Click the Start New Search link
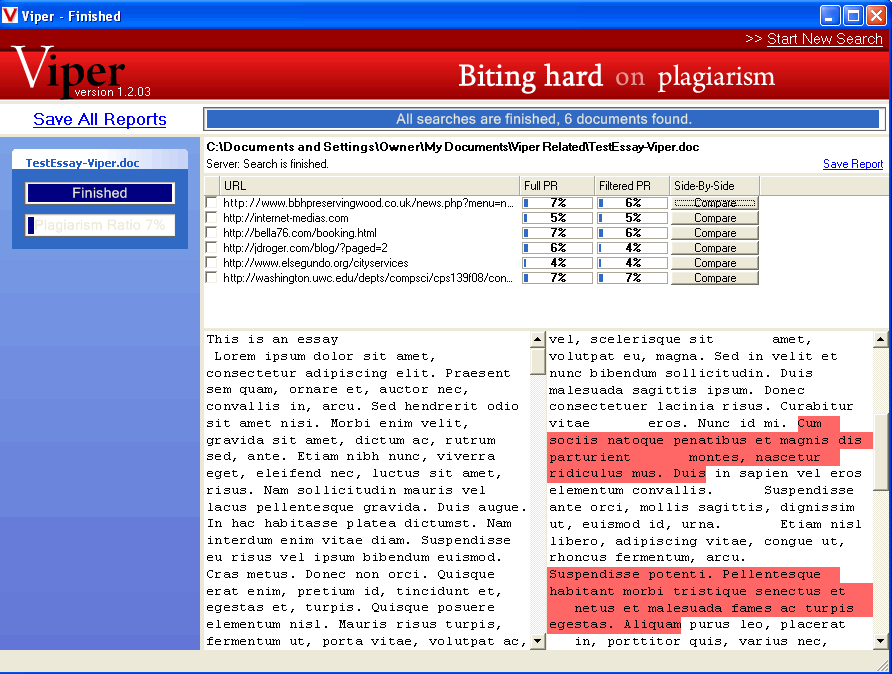The width and height of the screenshot is (892, 674). tap(824, 39)
